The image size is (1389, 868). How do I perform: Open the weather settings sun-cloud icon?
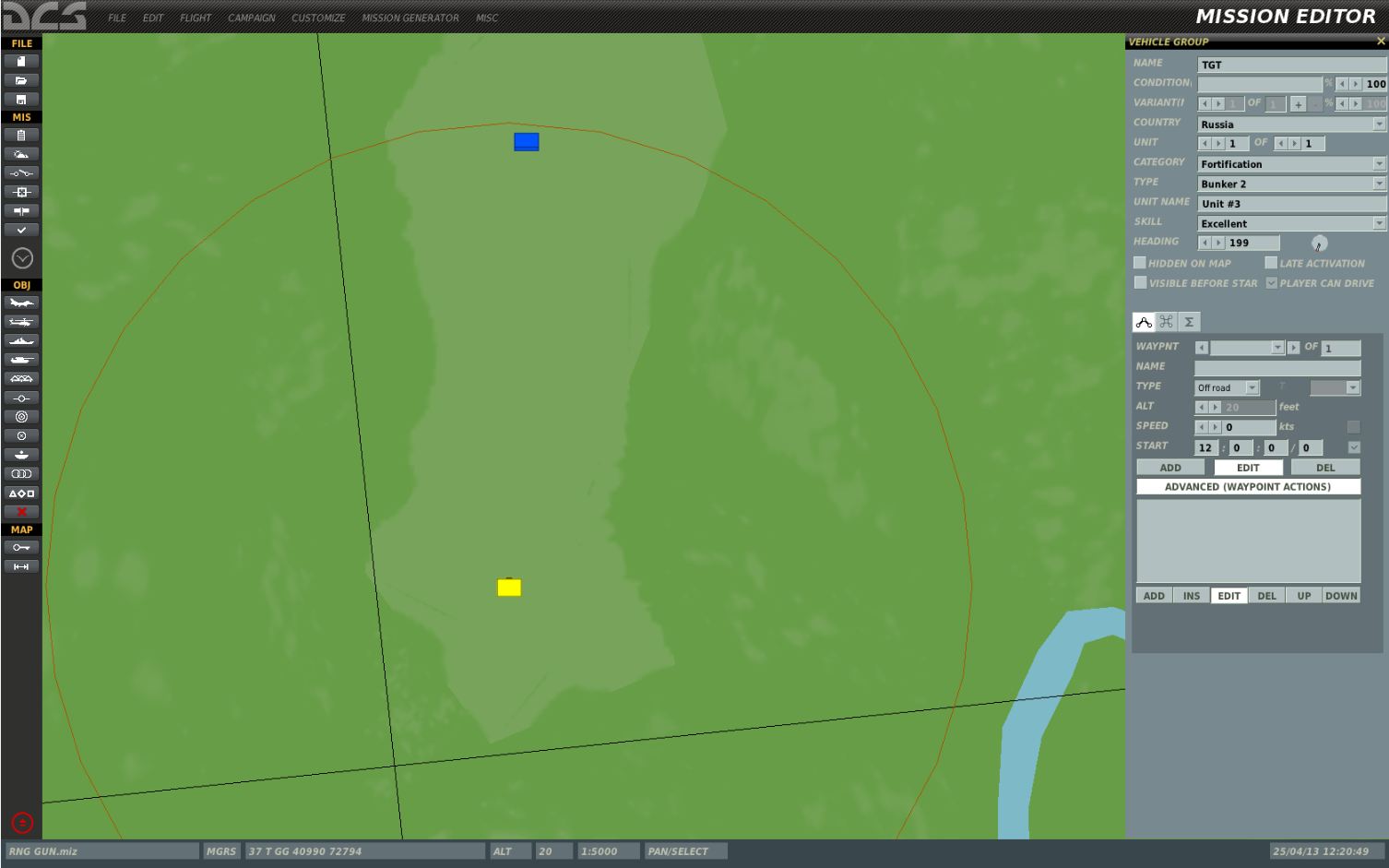point(21,154)
